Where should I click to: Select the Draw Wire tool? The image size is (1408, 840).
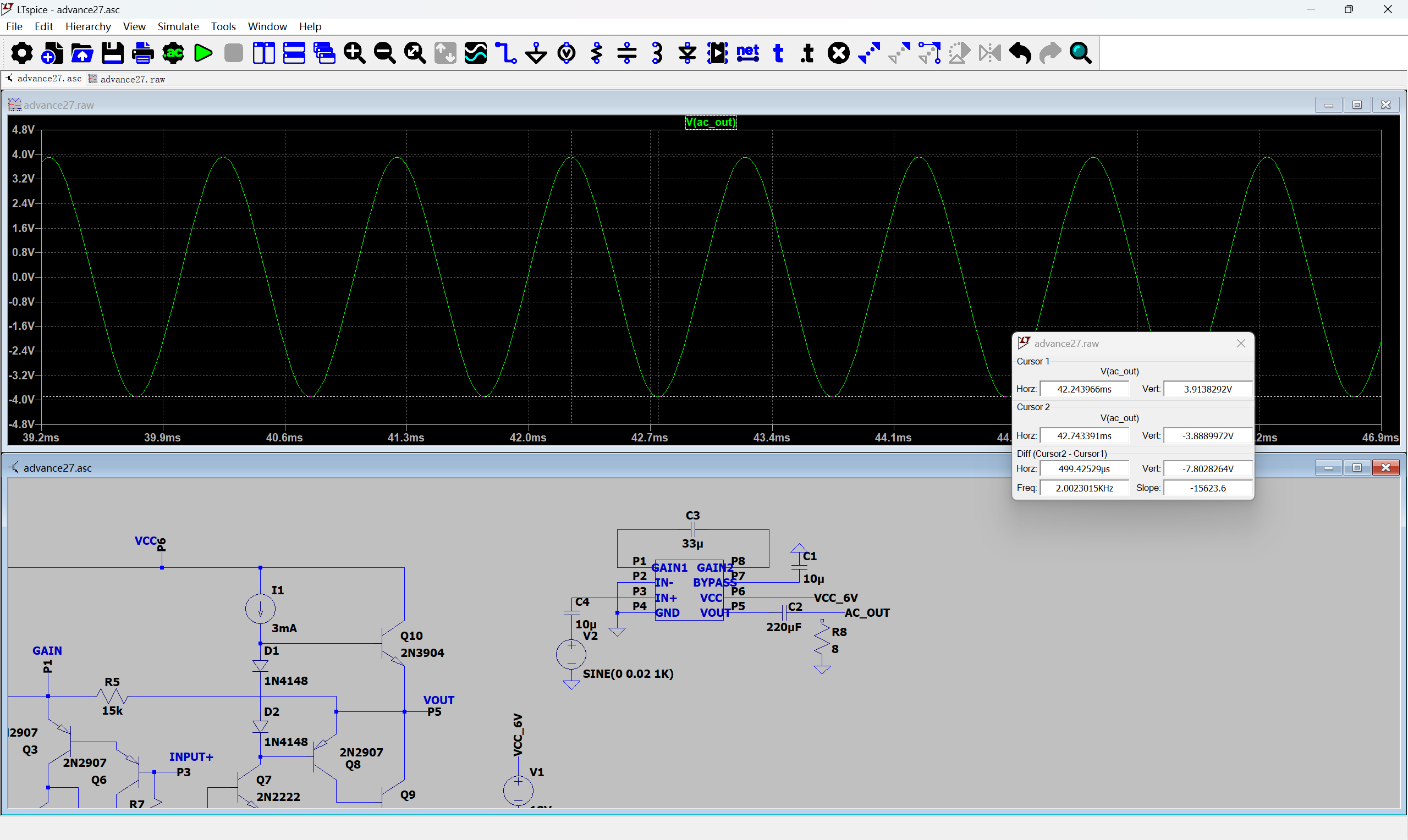click(505, 53)
